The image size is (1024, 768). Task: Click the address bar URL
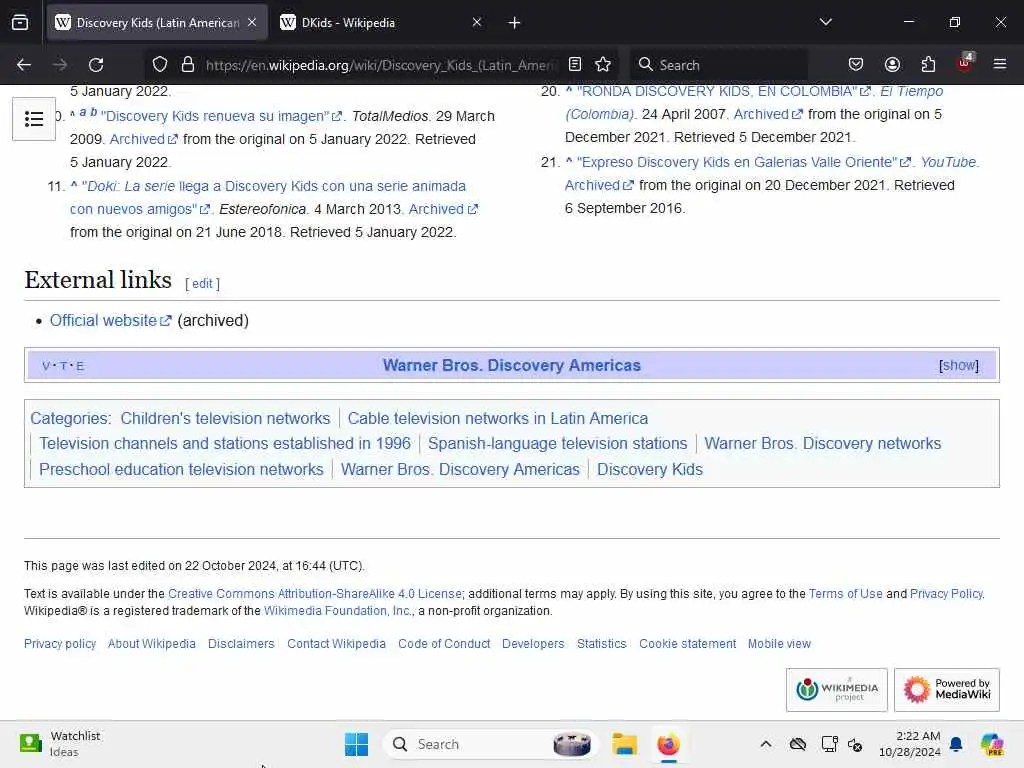(381, 65)
